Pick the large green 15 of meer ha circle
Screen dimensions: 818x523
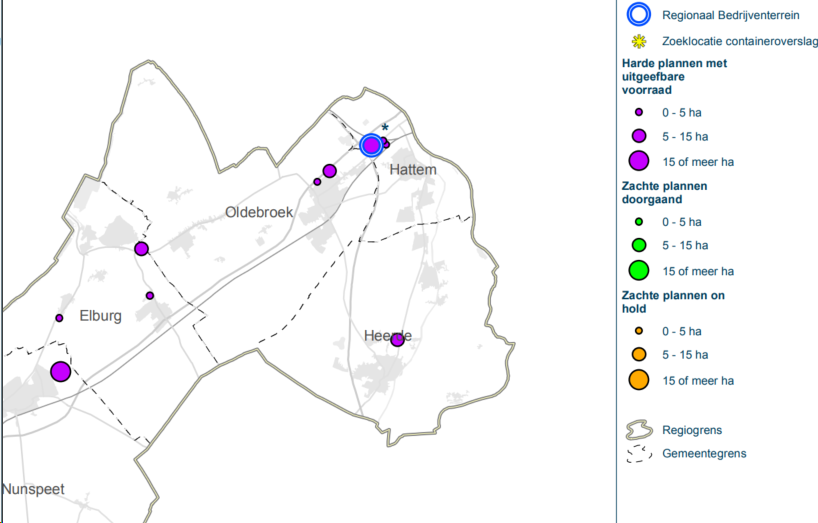[638, 270]
